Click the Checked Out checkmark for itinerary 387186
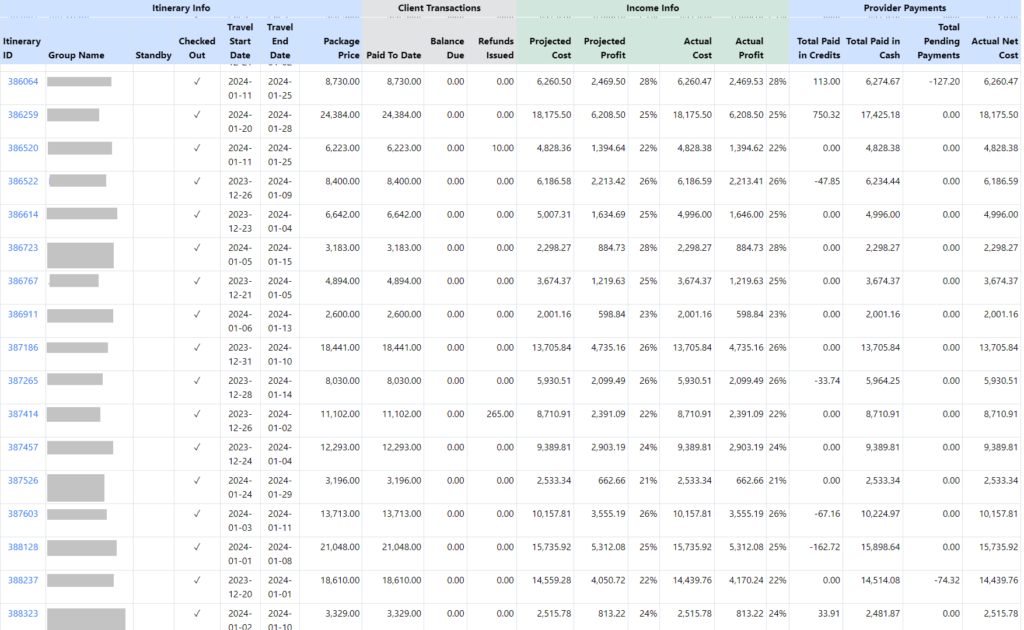The width and height of the screenshot is (1024, 630). tap(197, 348)
